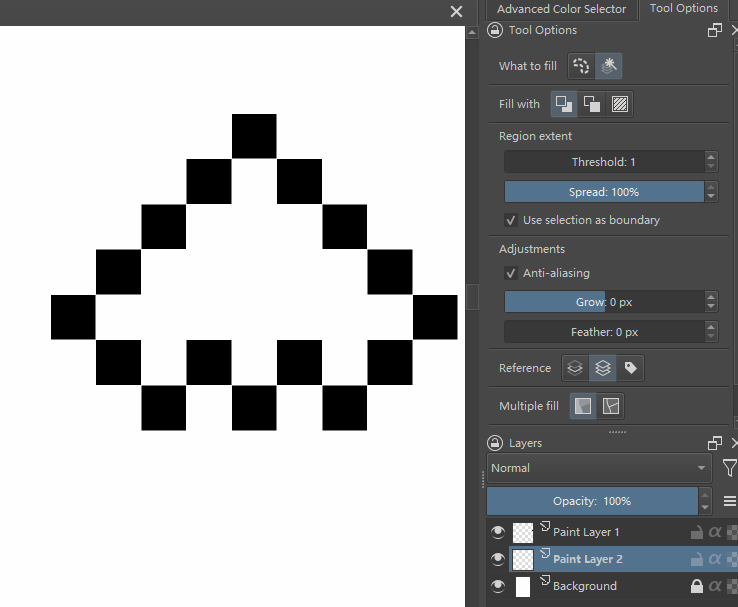738x607 pixels.
Task: Disable the Anti-aliasing checkbox
Action: click(x=511, y=273)
